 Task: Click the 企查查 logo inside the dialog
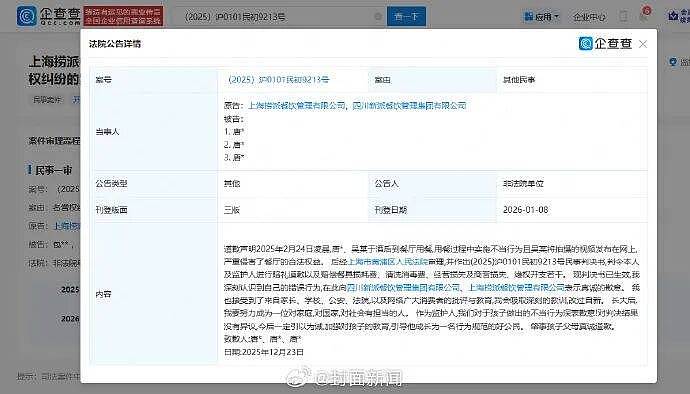point(605,44)
